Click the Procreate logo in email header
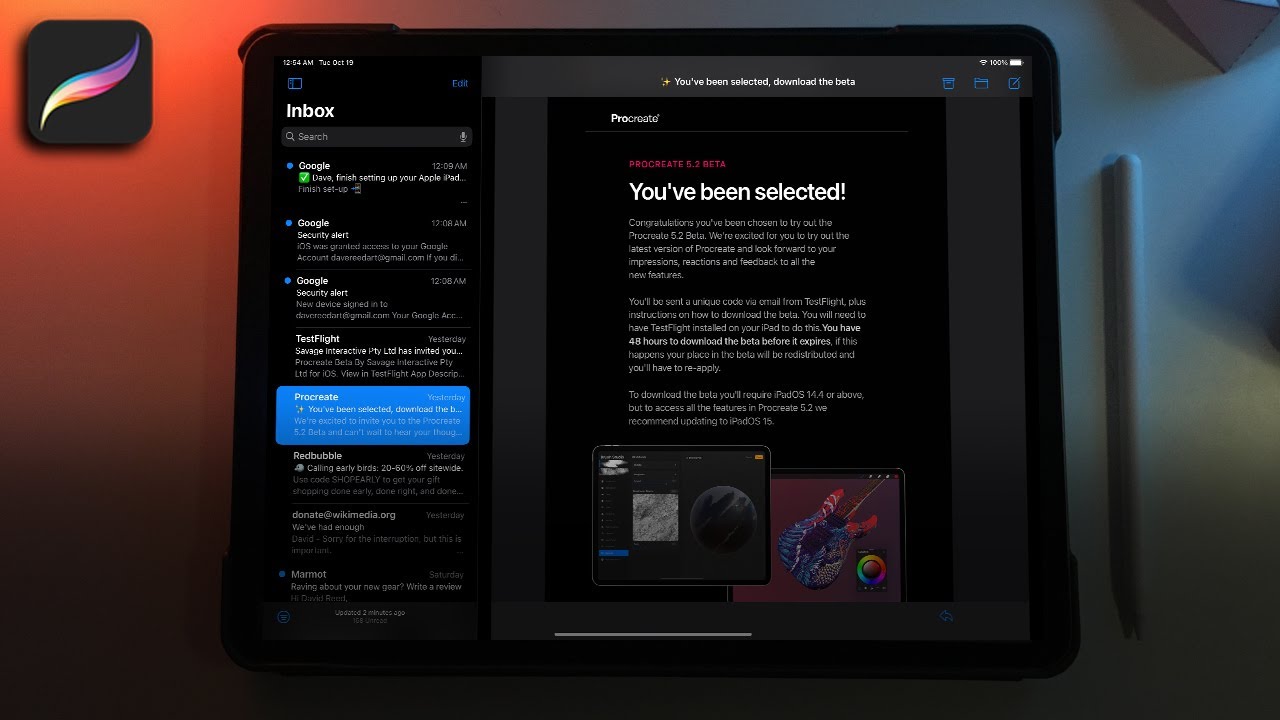The width and height of the screenshot is (1280, 720). click(x=635, y=118)
